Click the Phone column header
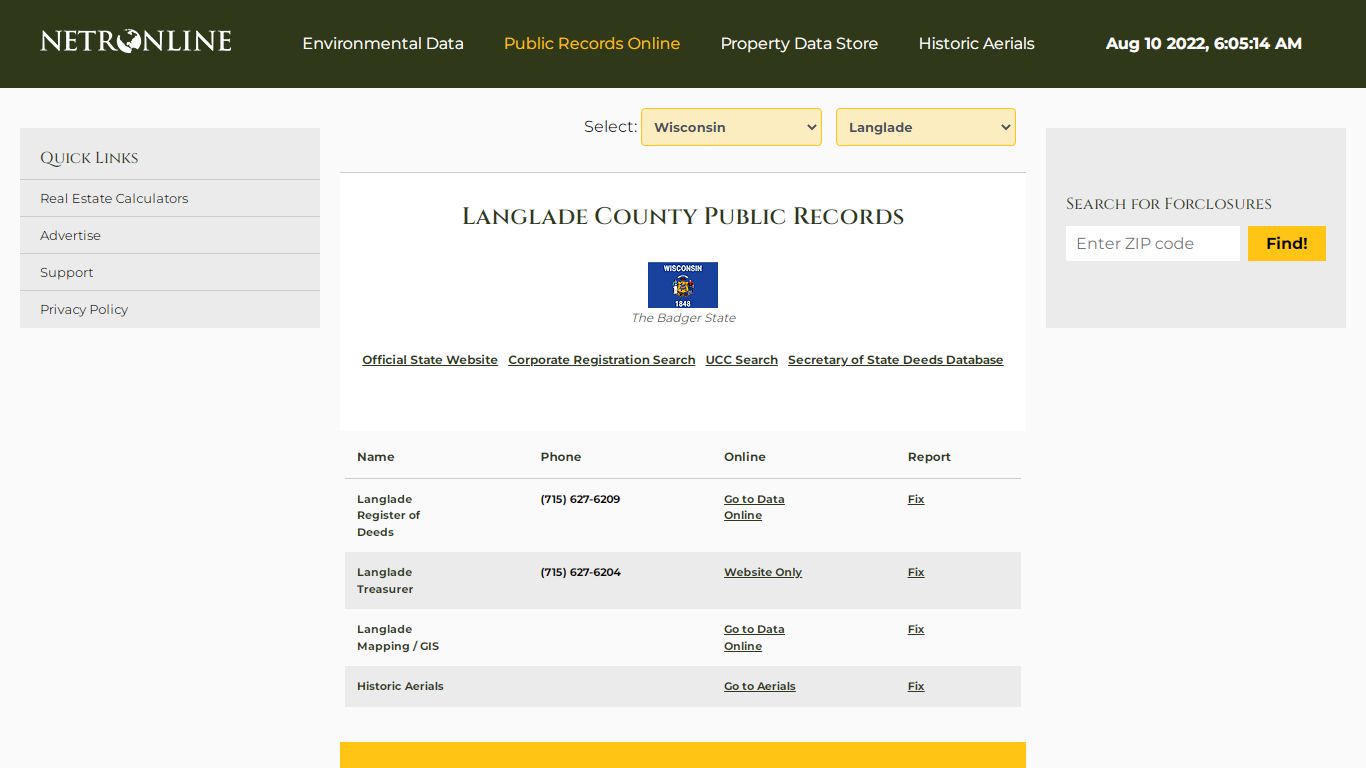Viewport: 1366px width, 768px height. 561,456
